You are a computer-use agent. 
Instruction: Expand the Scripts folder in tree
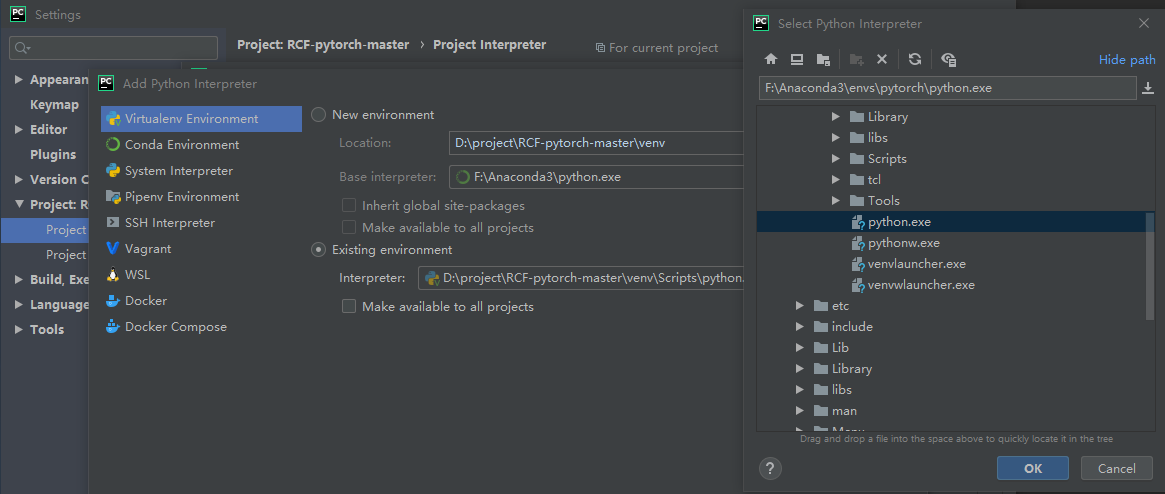[x=836, y=159]
